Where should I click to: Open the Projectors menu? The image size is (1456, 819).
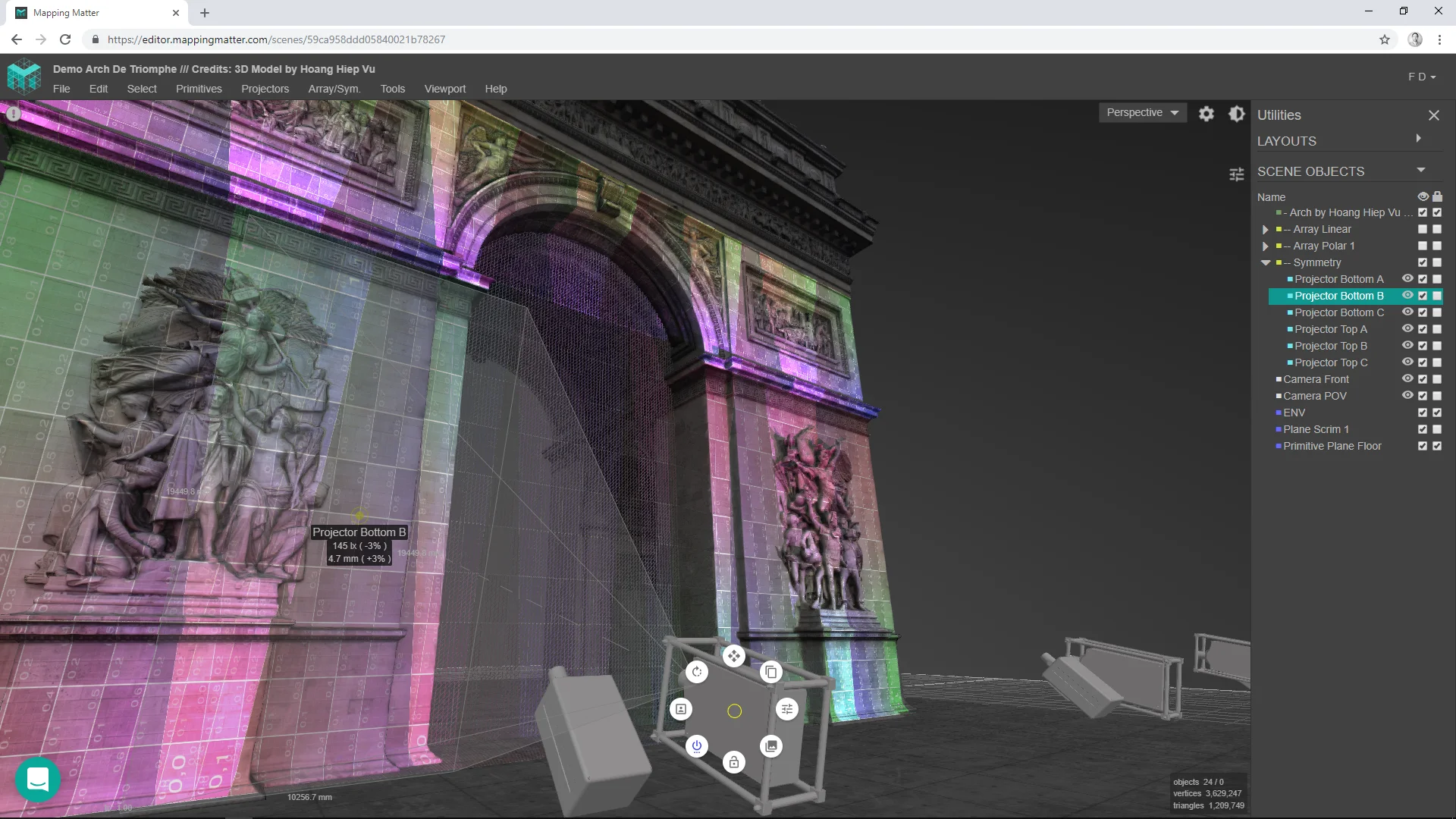(x=265, y=89)
